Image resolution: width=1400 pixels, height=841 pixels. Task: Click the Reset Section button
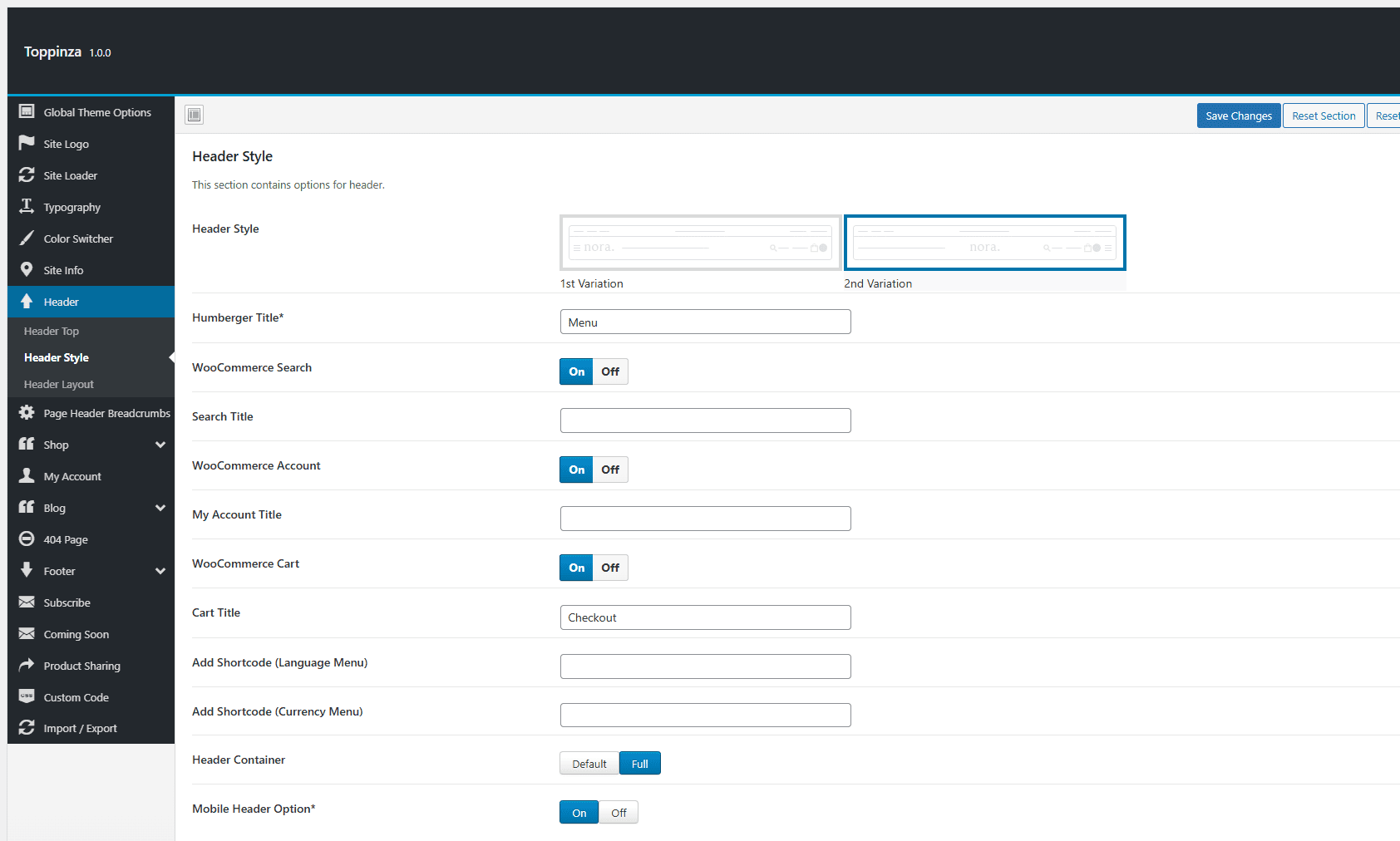point(1324,116)
